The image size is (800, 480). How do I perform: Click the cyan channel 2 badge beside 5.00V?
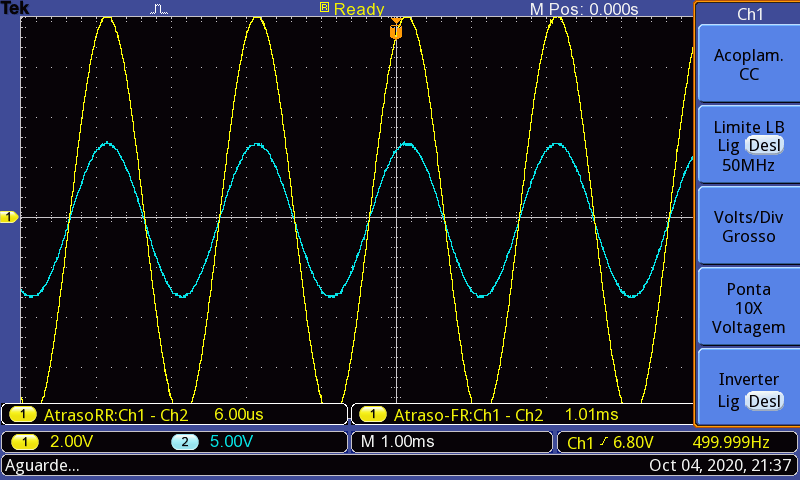click(185, 442)
